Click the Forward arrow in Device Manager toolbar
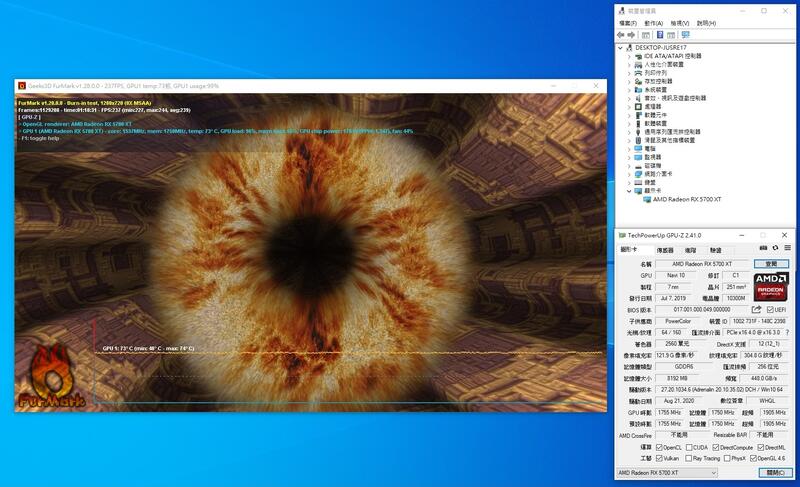This screenshot has height=487, width=800. coord(631,35)
